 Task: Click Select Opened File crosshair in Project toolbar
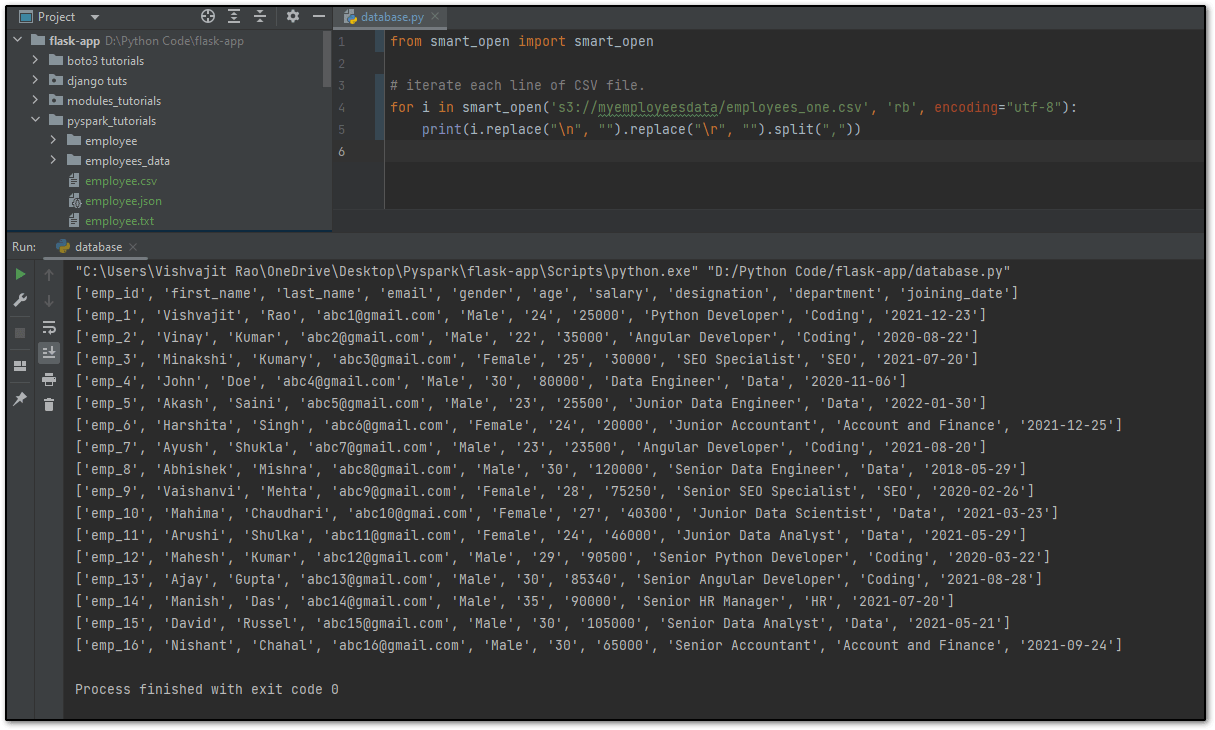coord(208,16)
